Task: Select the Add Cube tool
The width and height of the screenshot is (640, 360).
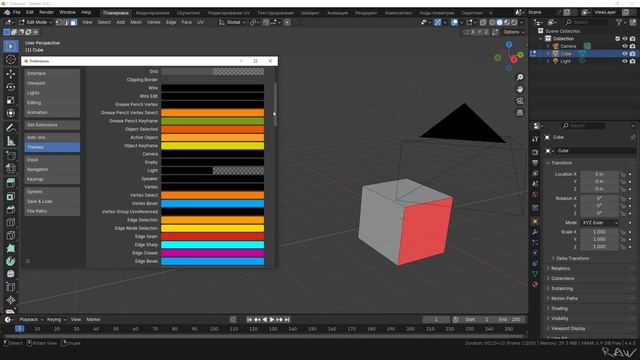Action: tap(11, 156)
